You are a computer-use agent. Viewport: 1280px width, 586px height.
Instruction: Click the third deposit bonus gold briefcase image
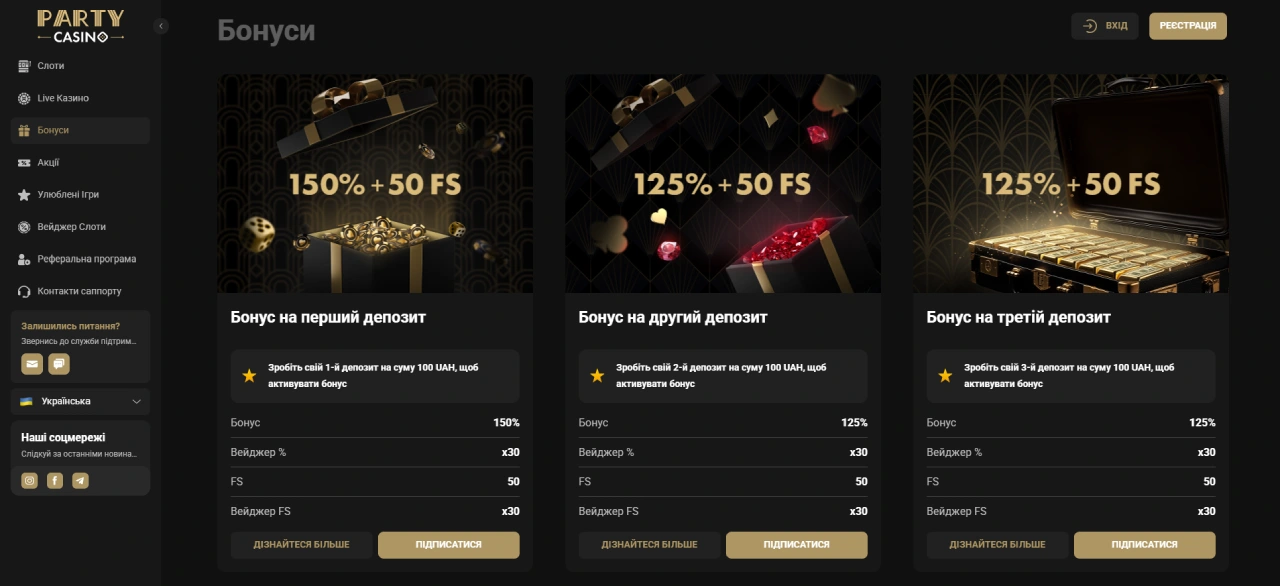pyautogui.click(x=1070, y=184)
